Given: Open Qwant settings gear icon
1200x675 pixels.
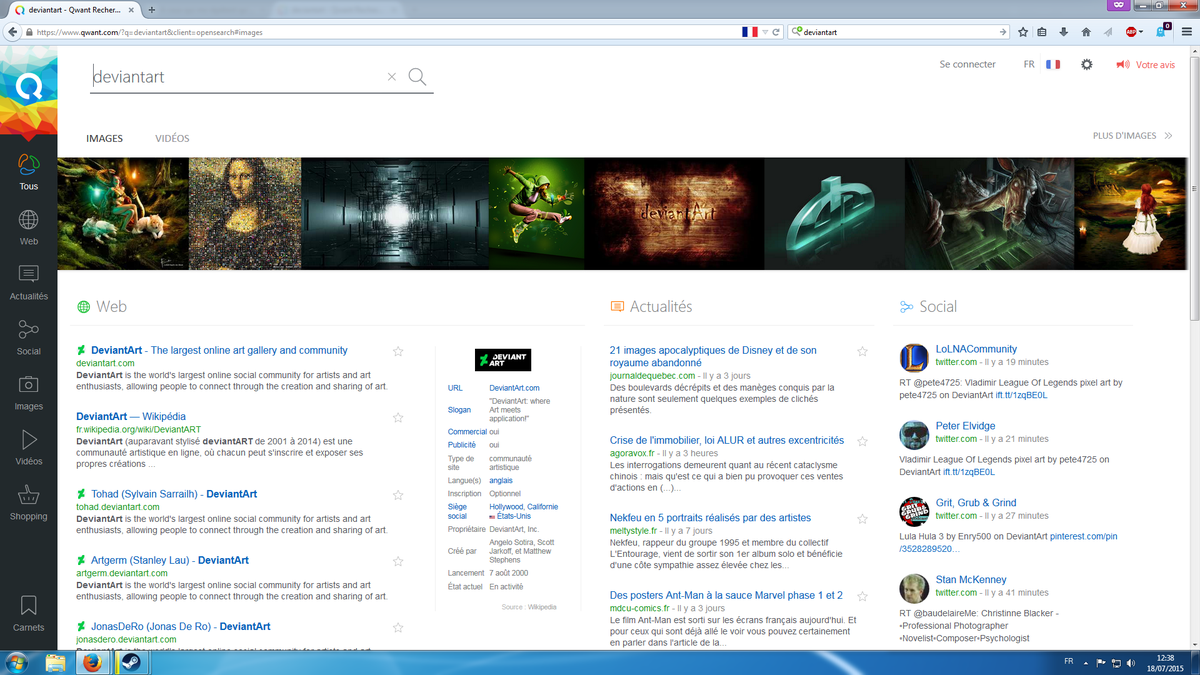Looking at the screenshot, I should pyautogui.click(x=1087, y=64).
